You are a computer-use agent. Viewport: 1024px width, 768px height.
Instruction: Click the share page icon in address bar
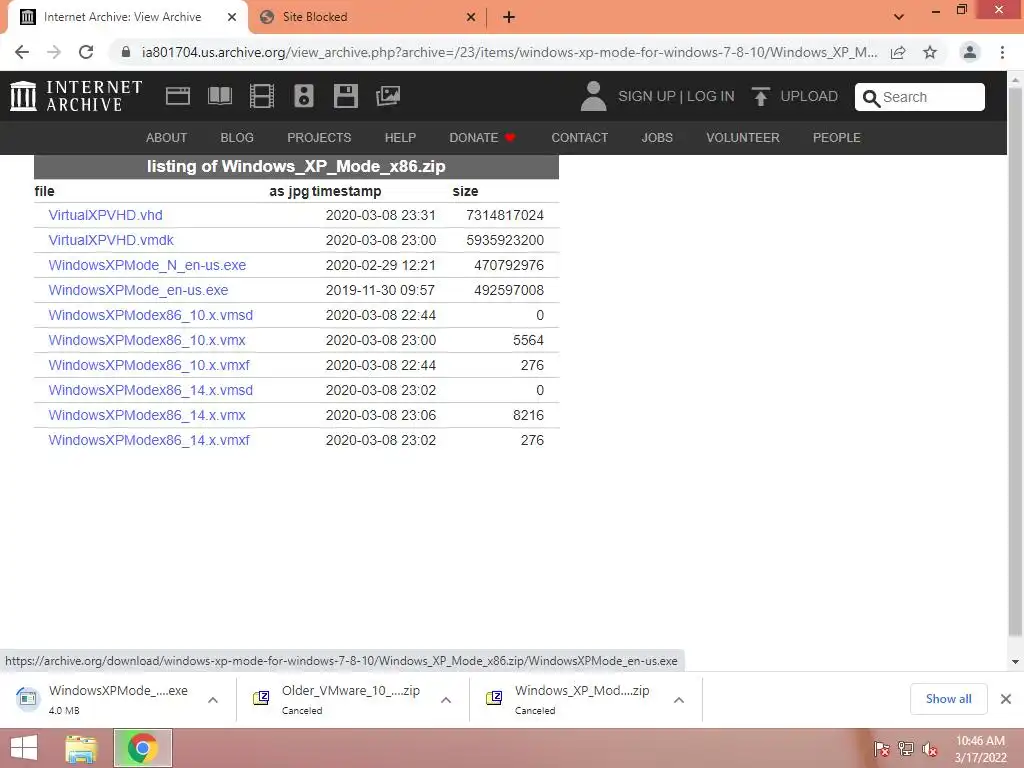click(x=898, y=52)
